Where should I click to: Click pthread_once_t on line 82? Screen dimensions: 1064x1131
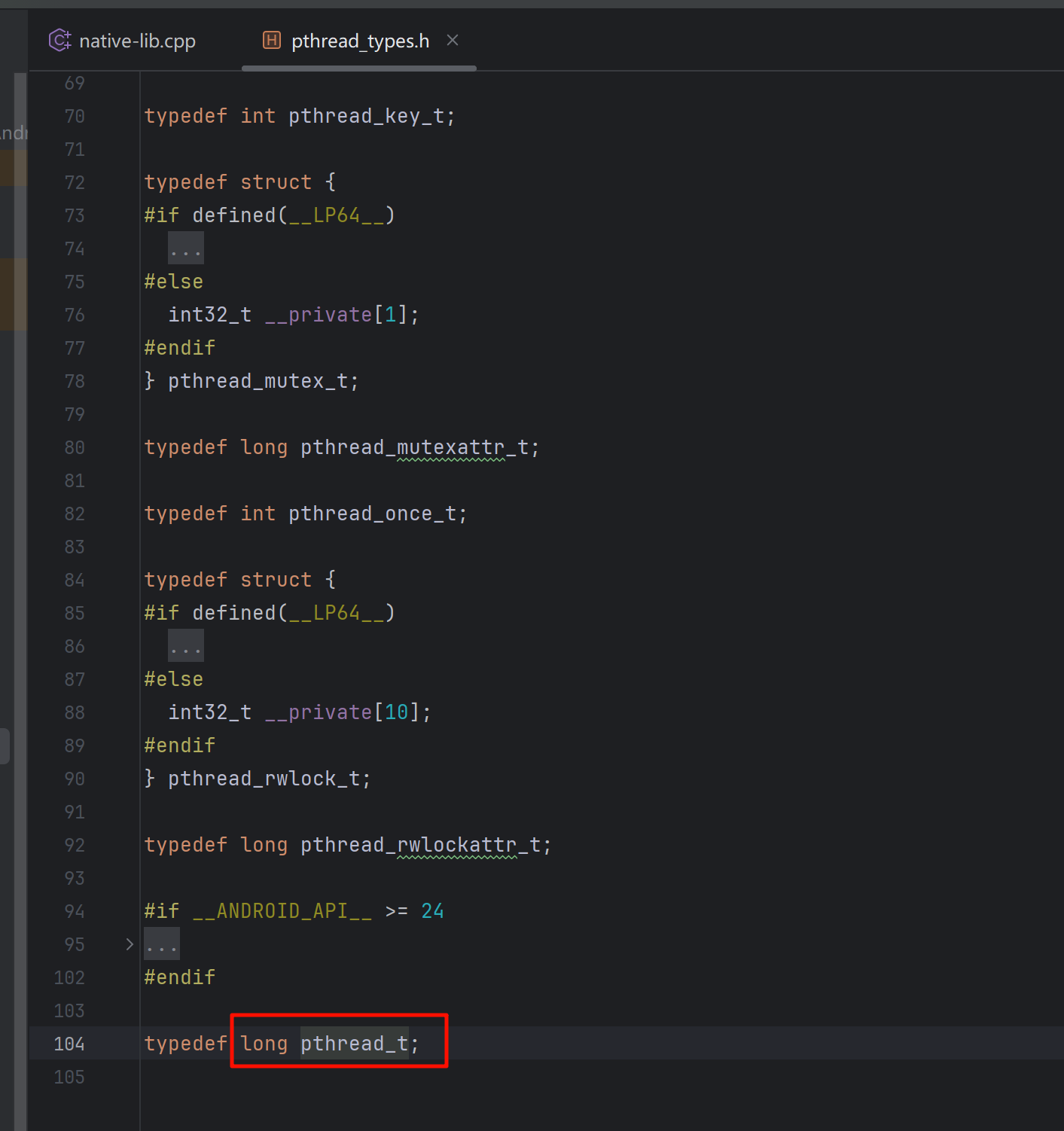coord(372,514)
